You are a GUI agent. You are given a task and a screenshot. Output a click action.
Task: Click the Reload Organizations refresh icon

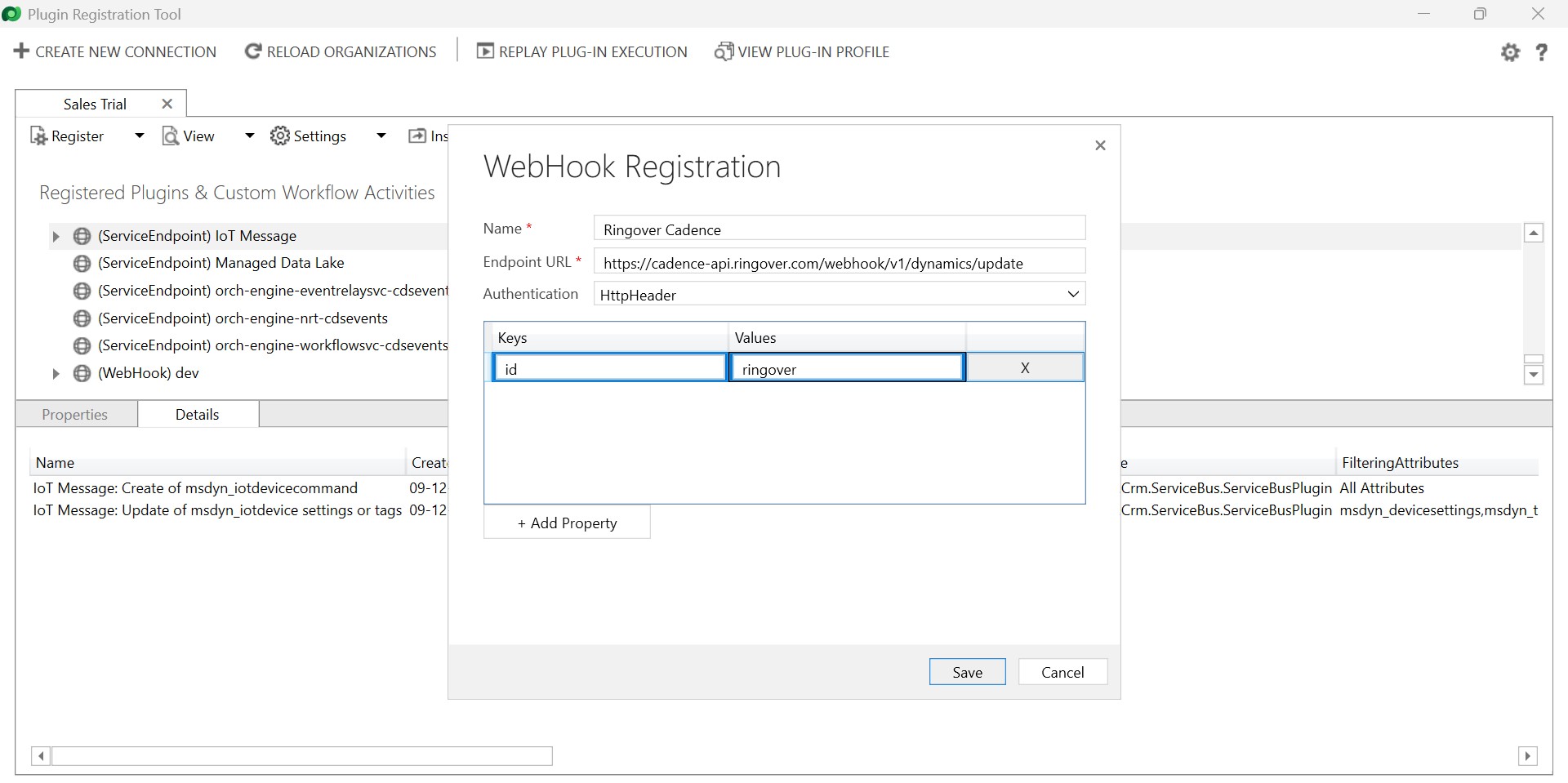pyautogui.click(x=253, y=51)
